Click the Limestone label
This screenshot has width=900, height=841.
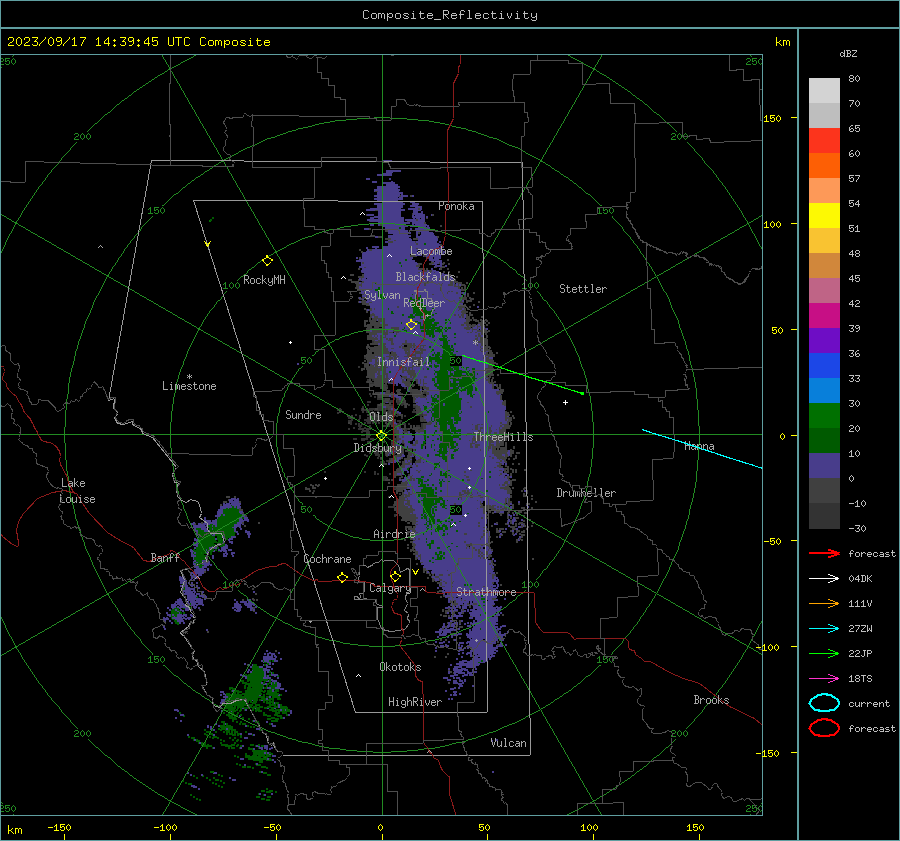[189, 386]
